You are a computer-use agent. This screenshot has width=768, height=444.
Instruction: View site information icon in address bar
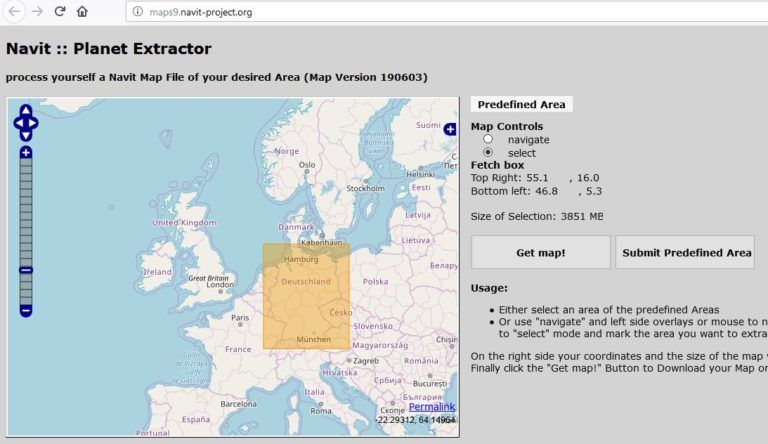[x=138, y=12]
